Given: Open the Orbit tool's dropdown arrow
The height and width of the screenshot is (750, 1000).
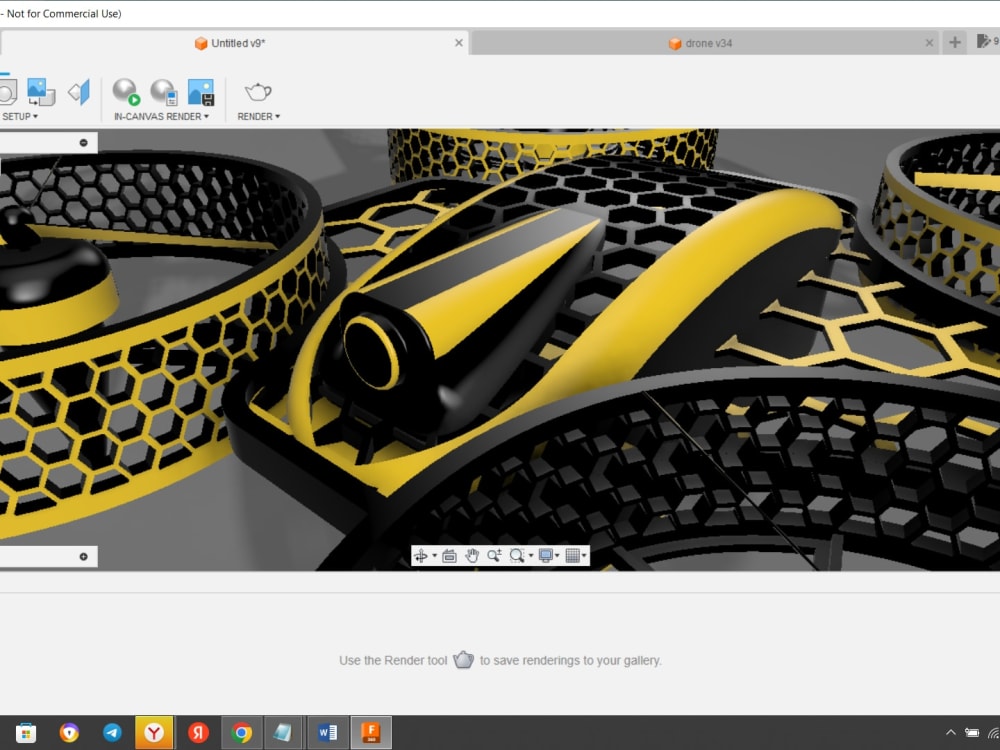Looking at the screenshot, I should pyautogui.click(x=436, y=555).
